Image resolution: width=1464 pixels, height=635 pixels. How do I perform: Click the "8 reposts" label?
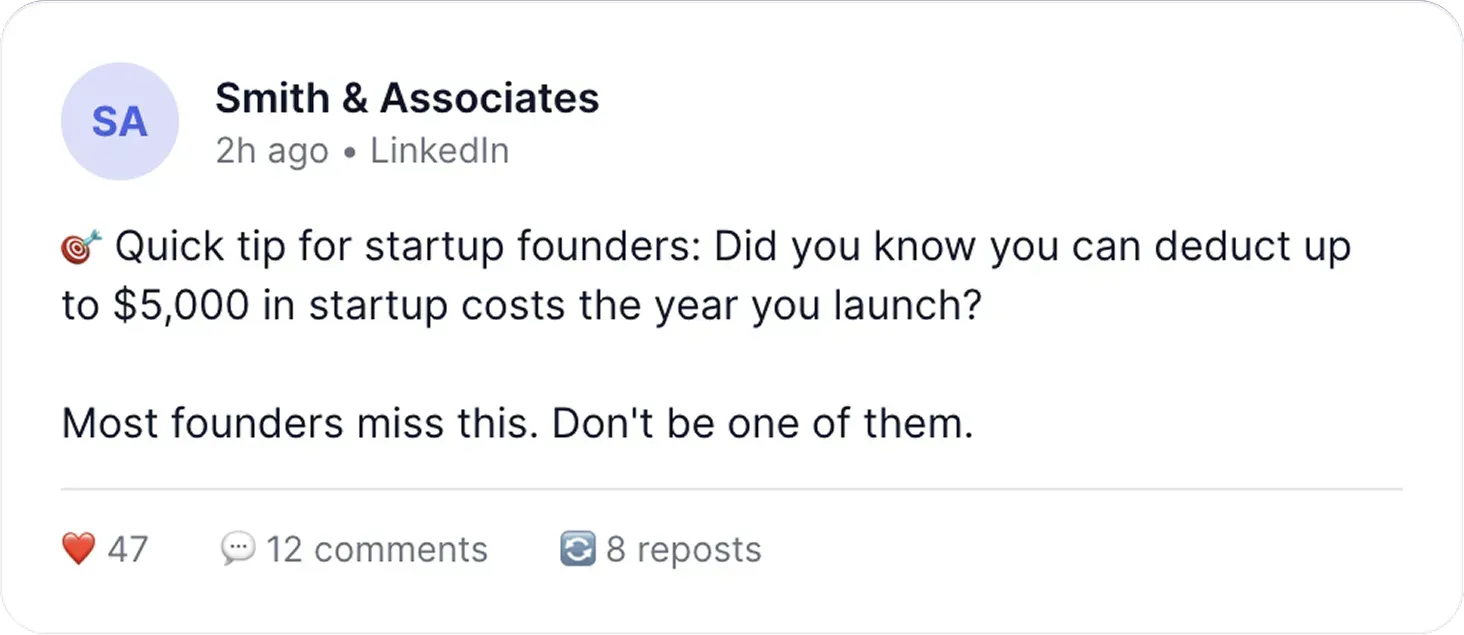coord(683,549)
